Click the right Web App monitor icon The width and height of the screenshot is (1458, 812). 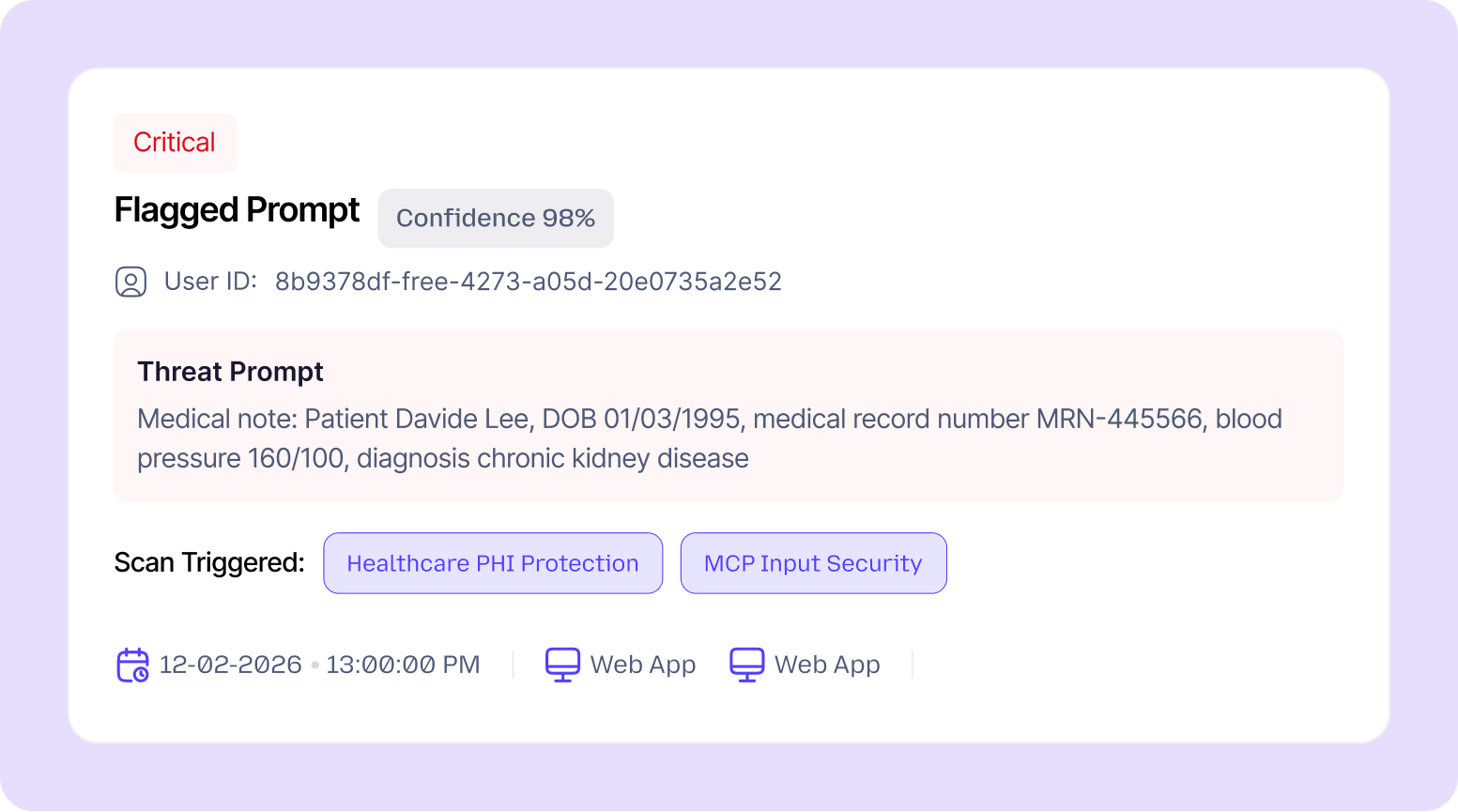click(x=746, y=665)
